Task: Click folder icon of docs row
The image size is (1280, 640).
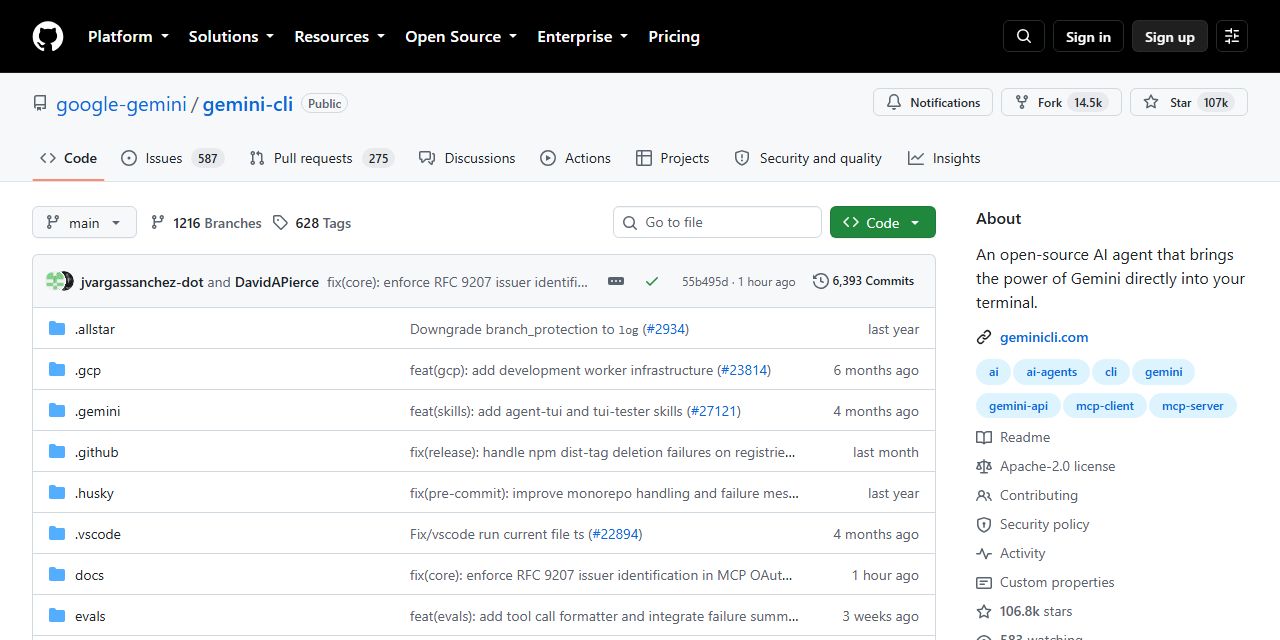Action: point(57,575)
